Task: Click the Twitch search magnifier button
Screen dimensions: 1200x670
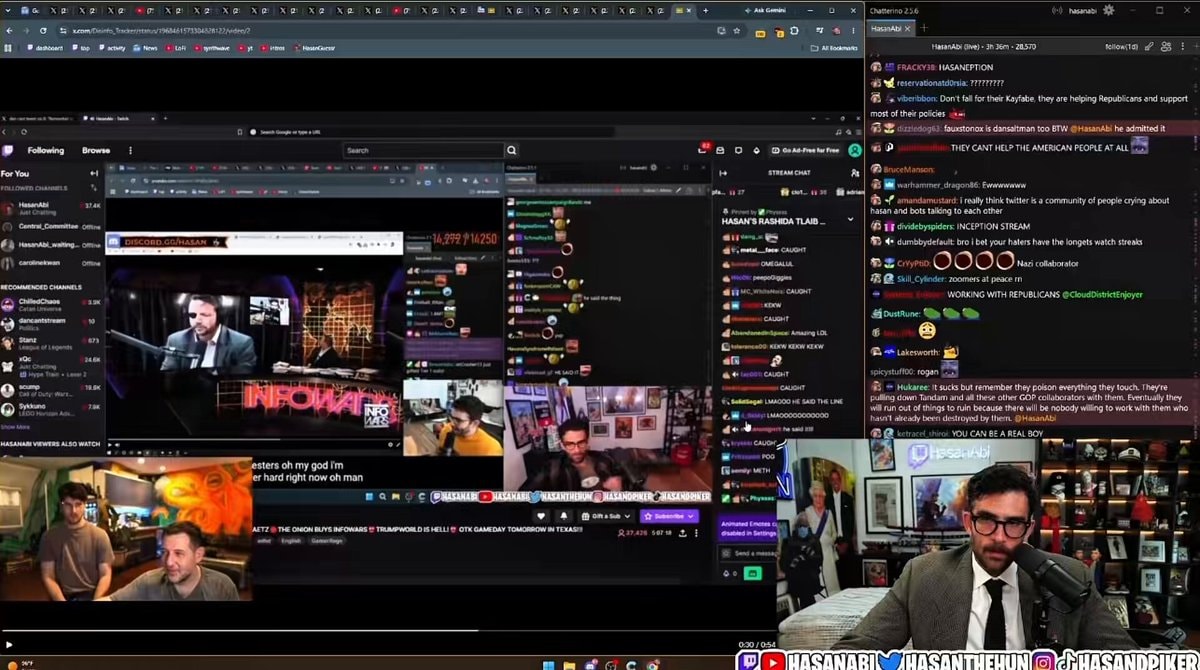Action: (x=512, y=150)
